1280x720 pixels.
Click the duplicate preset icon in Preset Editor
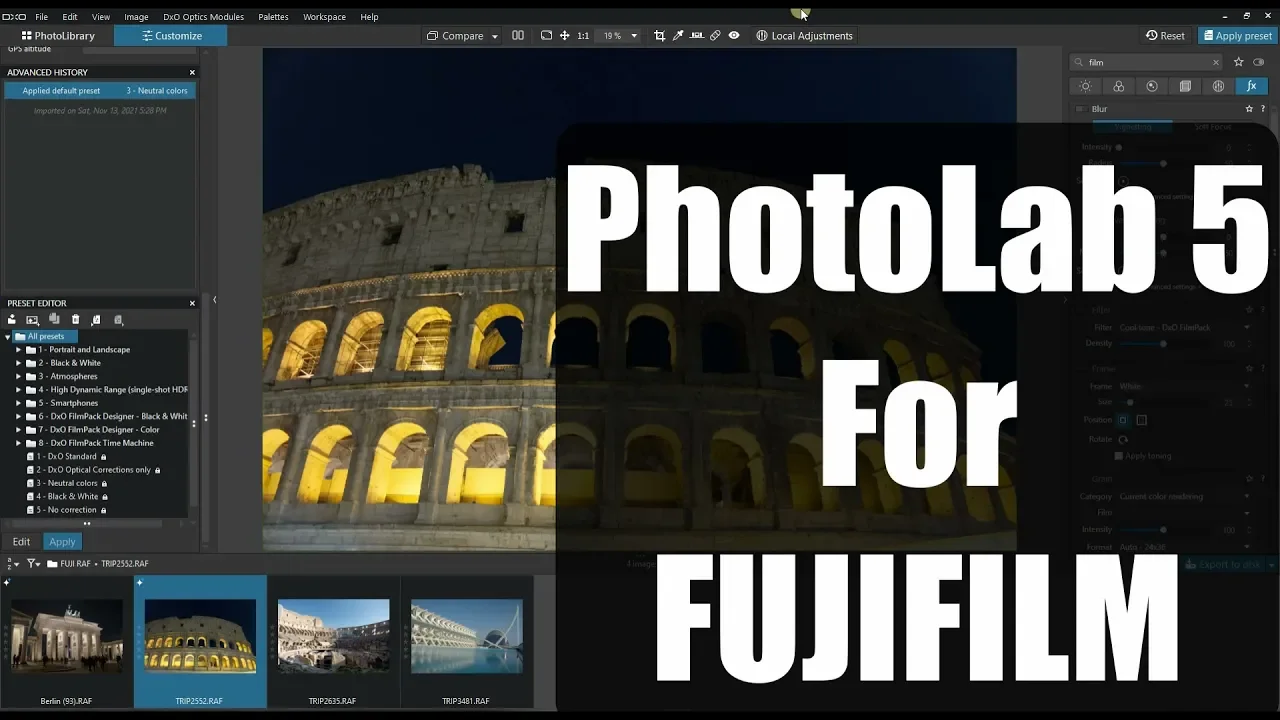pos(54,319)
